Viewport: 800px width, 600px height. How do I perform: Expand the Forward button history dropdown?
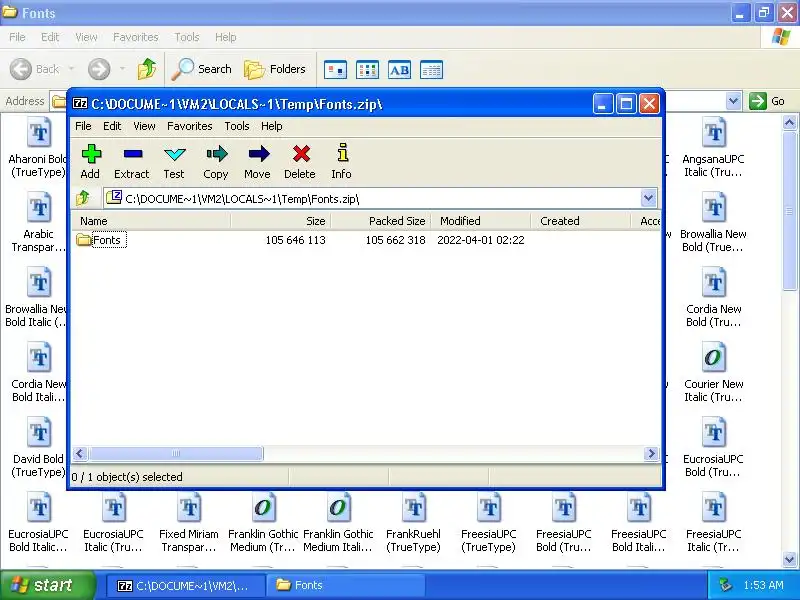pyautogui.click(x=122, y=69)
